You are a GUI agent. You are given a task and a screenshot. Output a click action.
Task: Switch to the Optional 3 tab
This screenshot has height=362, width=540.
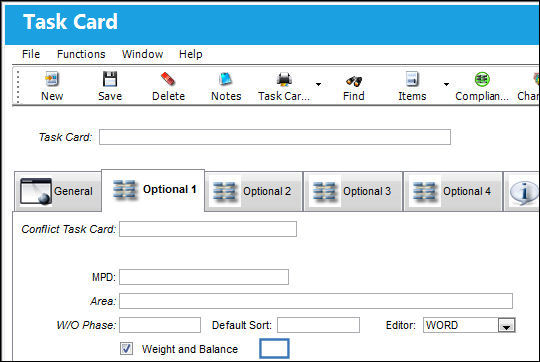(353, 192)
